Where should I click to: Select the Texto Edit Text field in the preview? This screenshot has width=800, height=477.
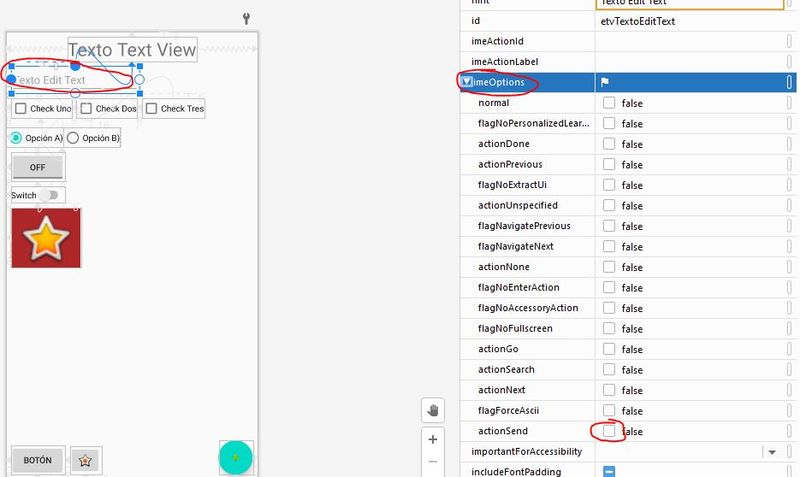[x=71, y=80]
